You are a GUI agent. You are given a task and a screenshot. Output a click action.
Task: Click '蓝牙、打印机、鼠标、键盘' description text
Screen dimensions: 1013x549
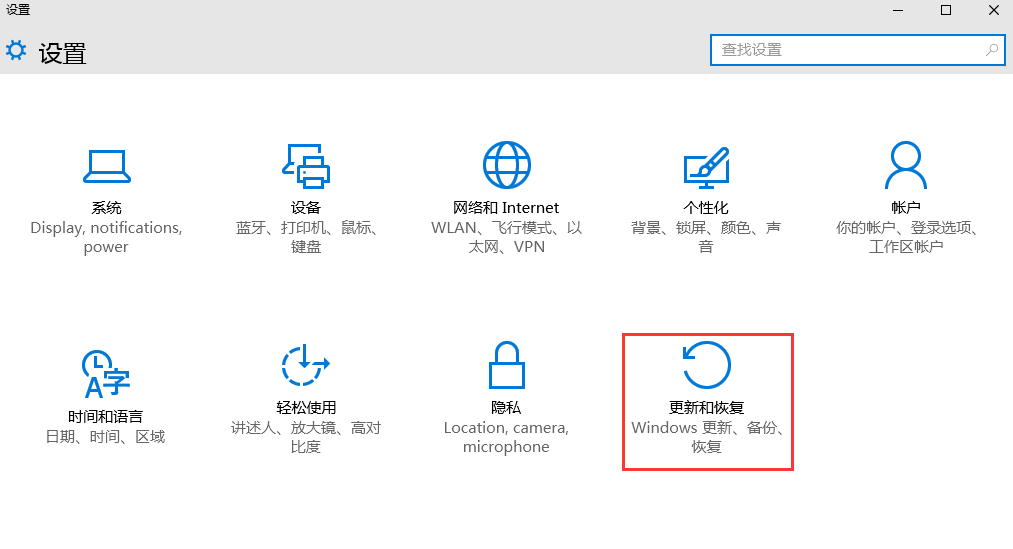(306, 237)
